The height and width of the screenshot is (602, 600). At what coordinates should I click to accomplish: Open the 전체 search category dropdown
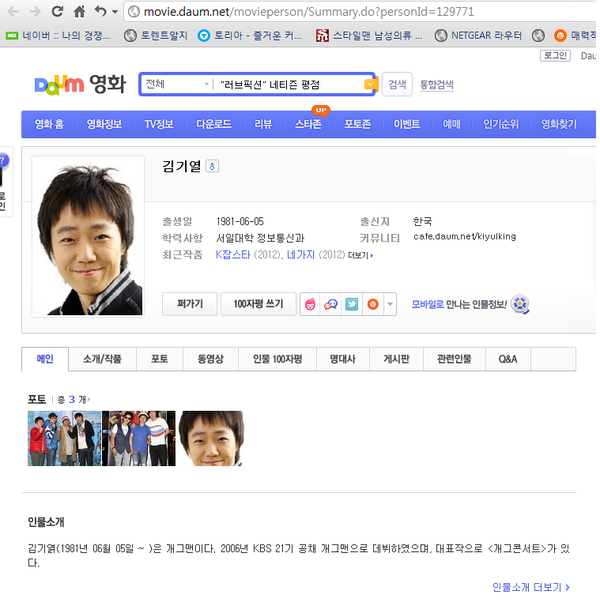tap(177, 84)
